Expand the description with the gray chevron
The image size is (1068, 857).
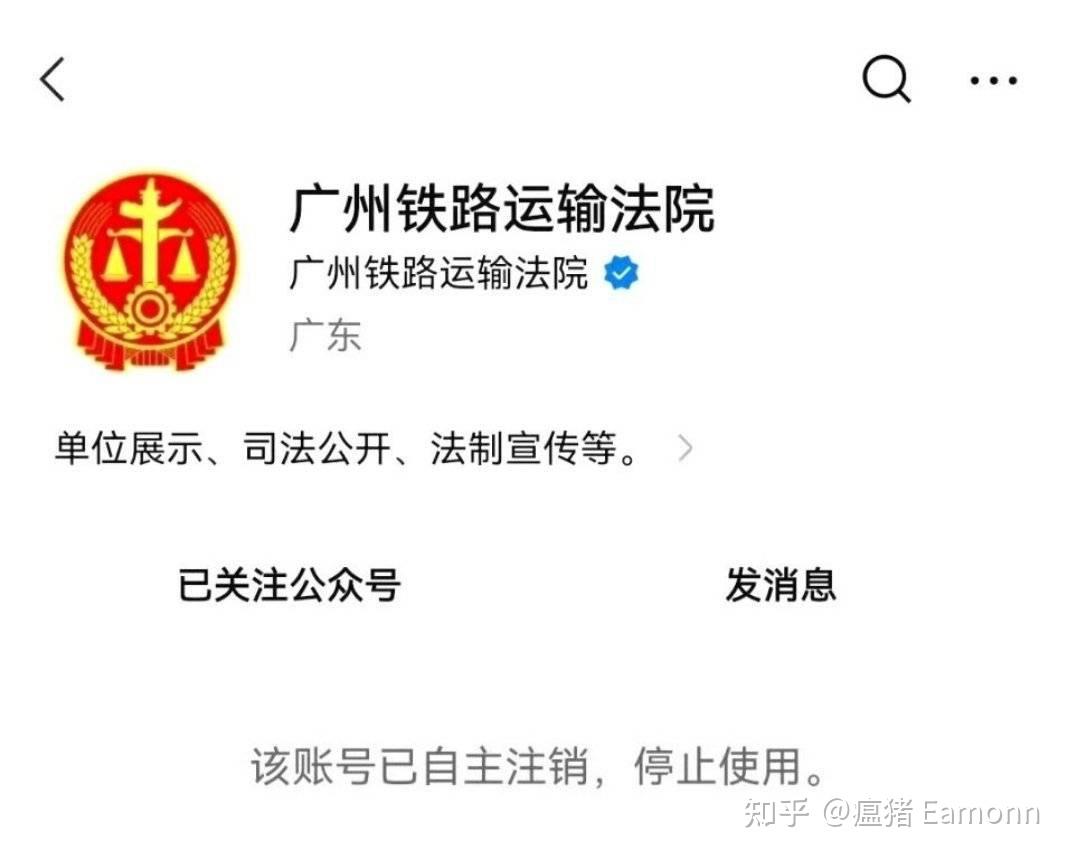pyautogui.click(x=685, y=448)
